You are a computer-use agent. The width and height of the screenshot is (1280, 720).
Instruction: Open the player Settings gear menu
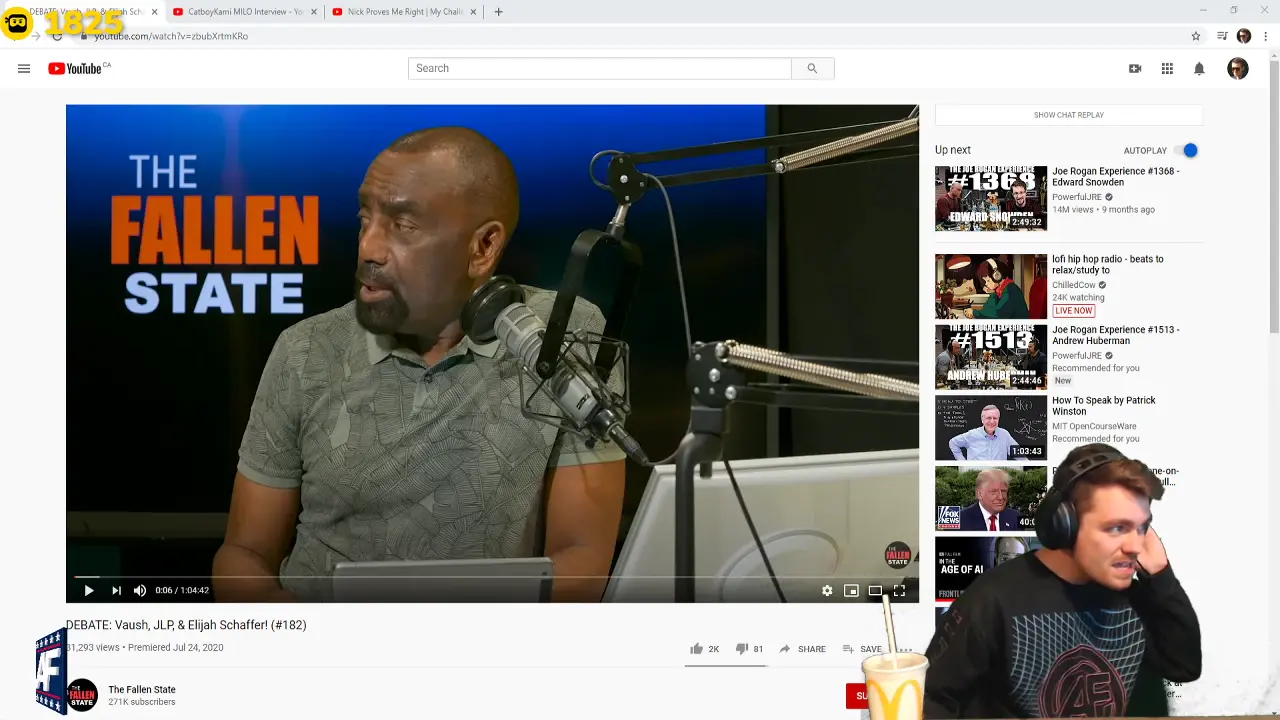coord(827,590)
